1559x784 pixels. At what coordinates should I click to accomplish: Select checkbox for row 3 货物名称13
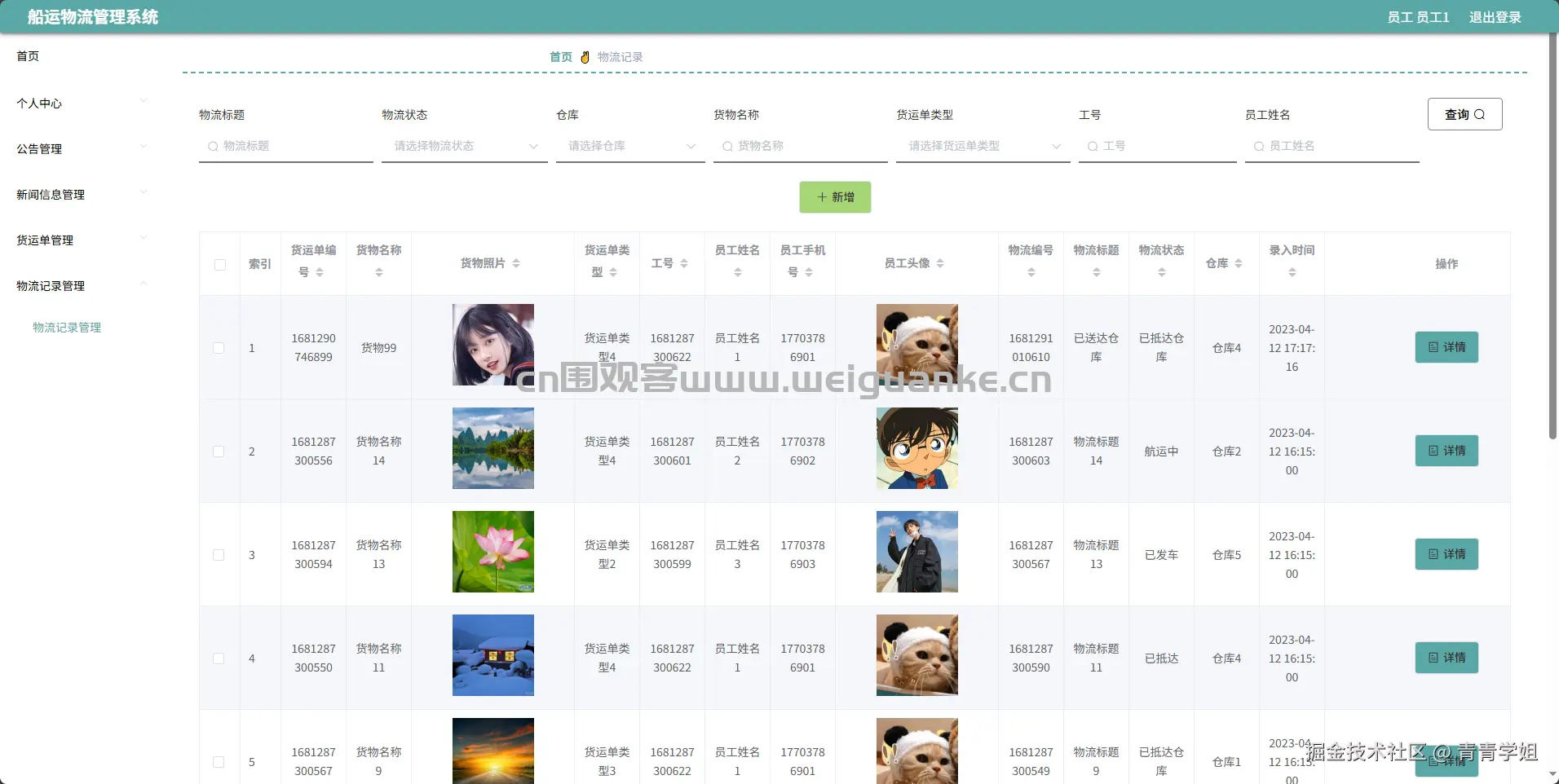click(219, 555)
